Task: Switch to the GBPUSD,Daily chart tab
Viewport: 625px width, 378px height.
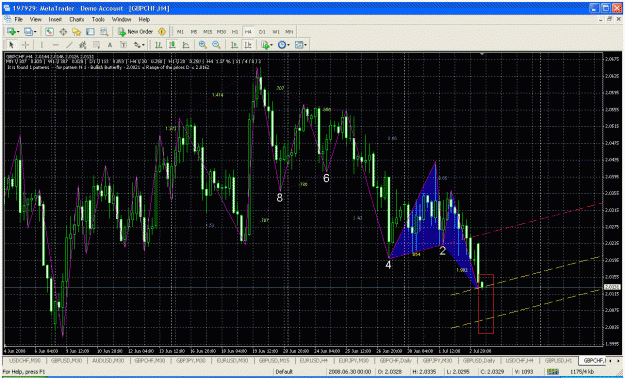Action: [x=478, y=360]
